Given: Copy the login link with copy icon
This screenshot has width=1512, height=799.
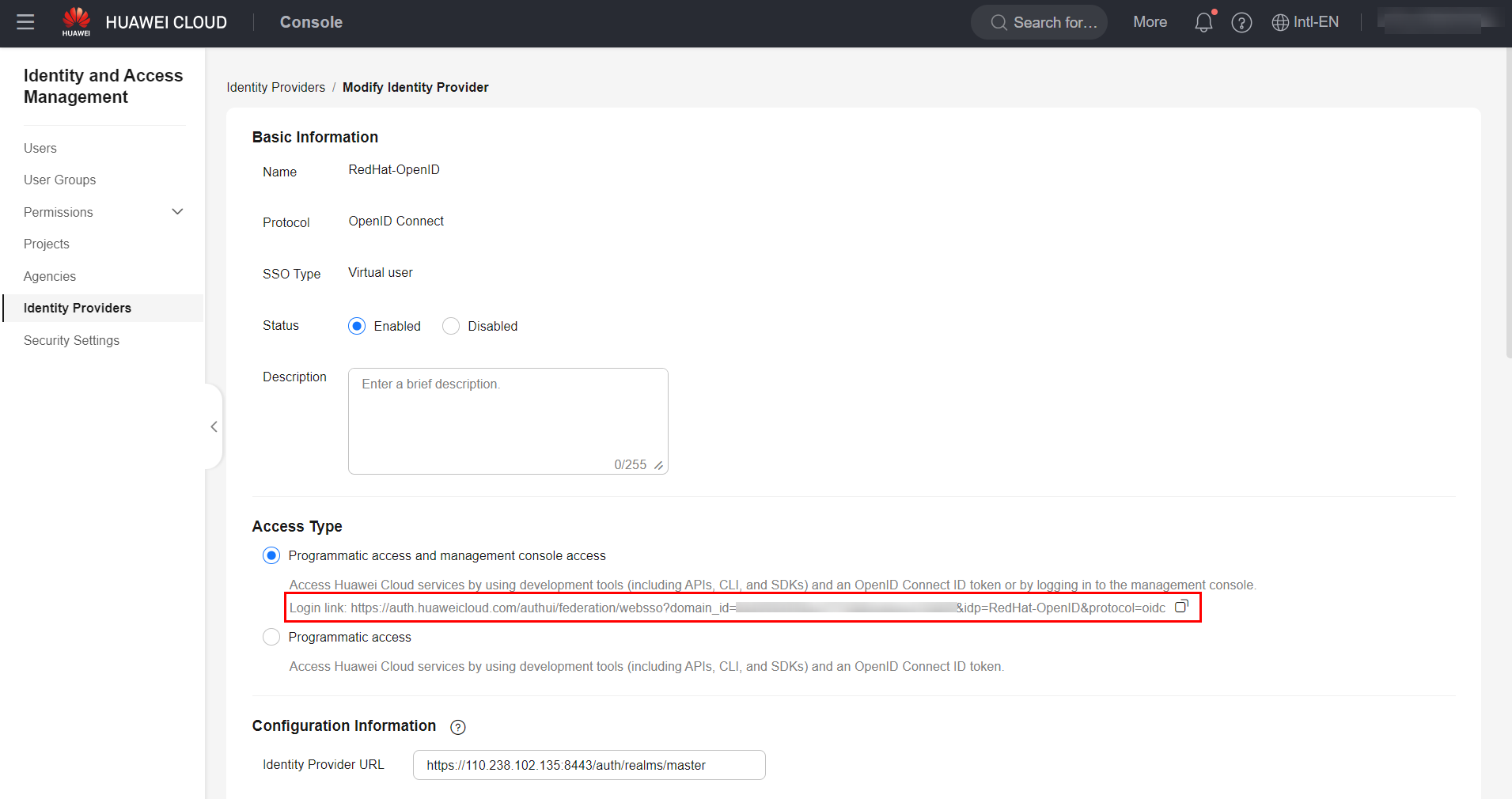Looking at the screenshot, I should [1181, 607].
